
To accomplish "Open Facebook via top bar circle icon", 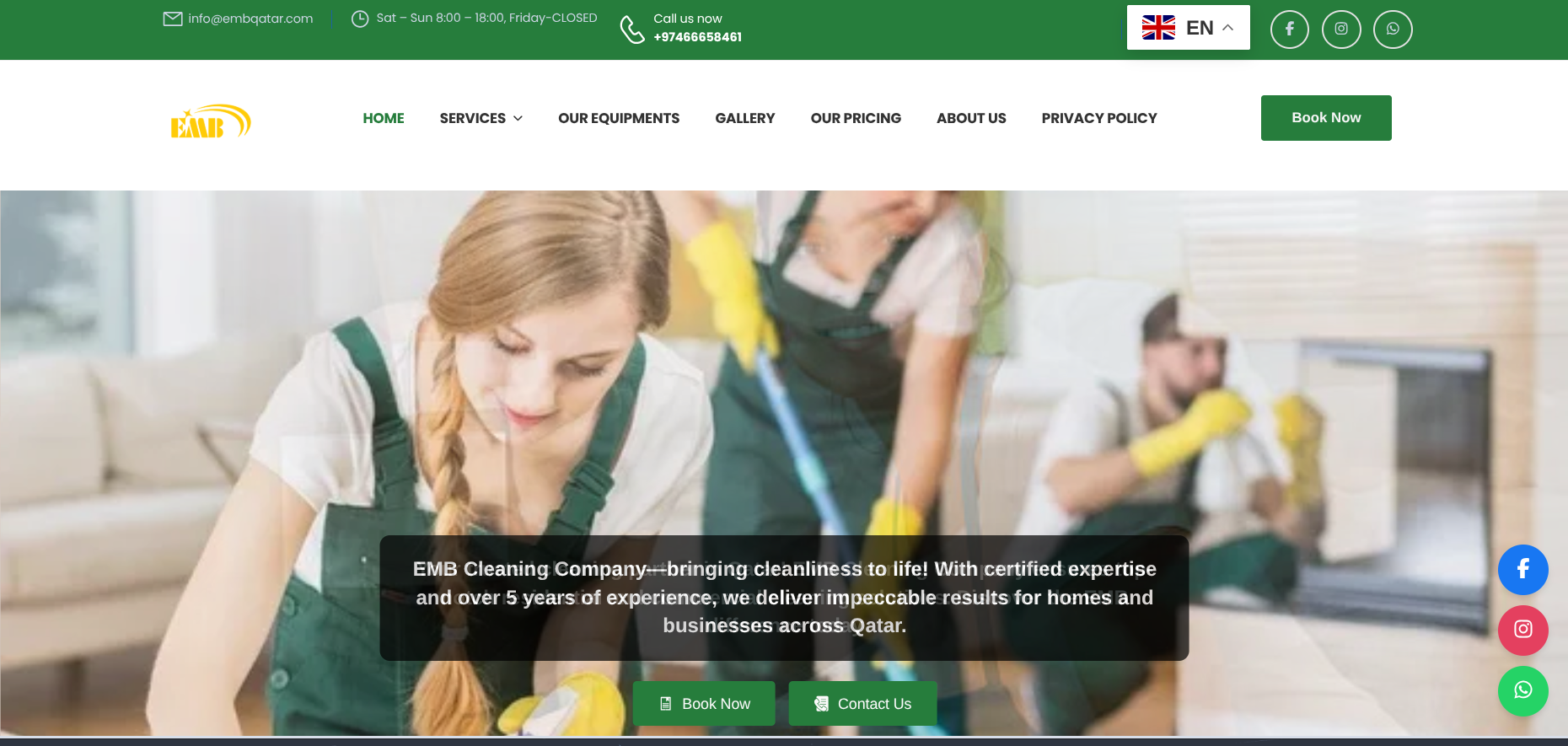I will click(x=1290, y=29).
